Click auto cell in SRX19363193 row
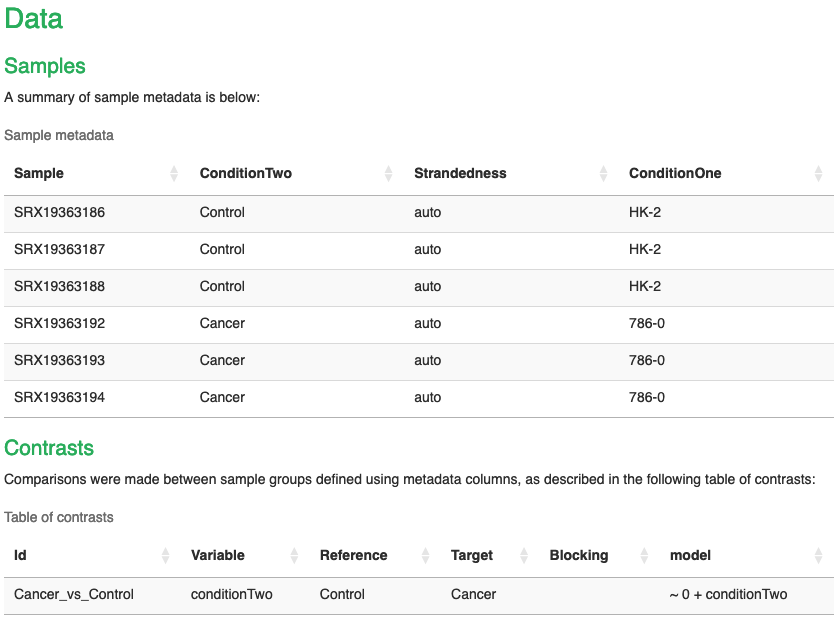The height and width of the screenshot is (621, 840). tap(428, 361)
